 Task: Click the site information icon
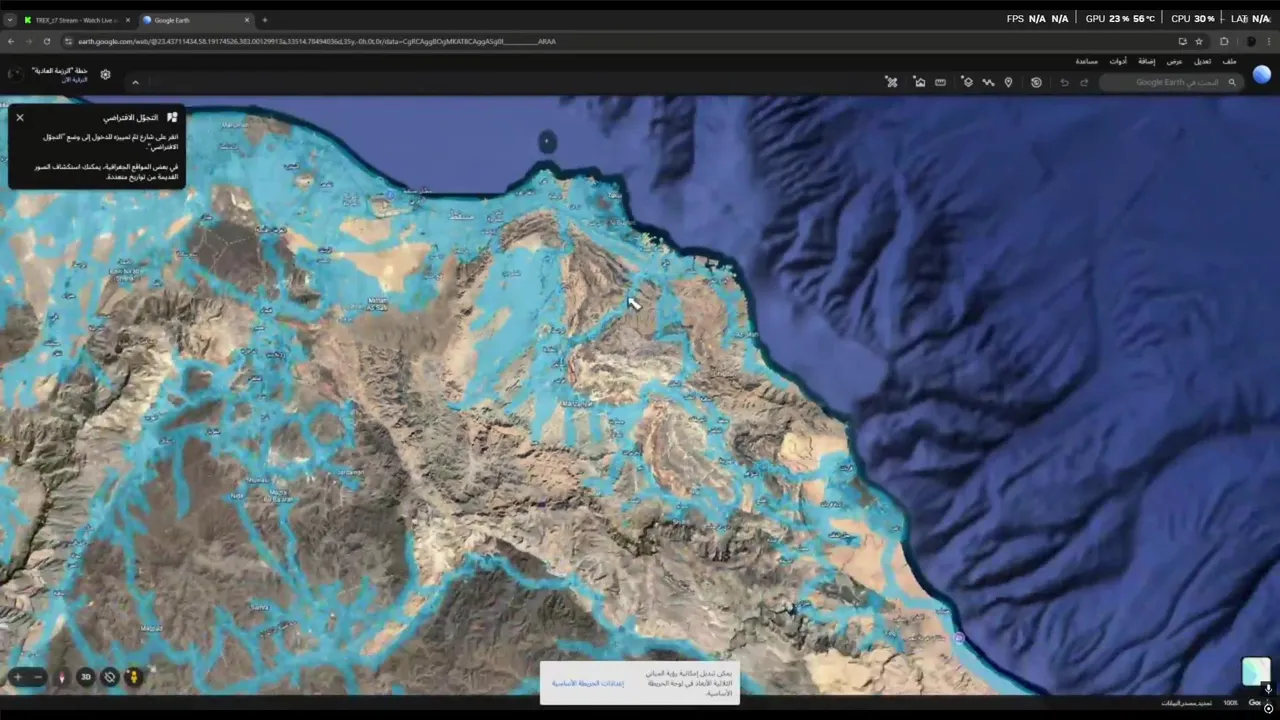[68, 41]
